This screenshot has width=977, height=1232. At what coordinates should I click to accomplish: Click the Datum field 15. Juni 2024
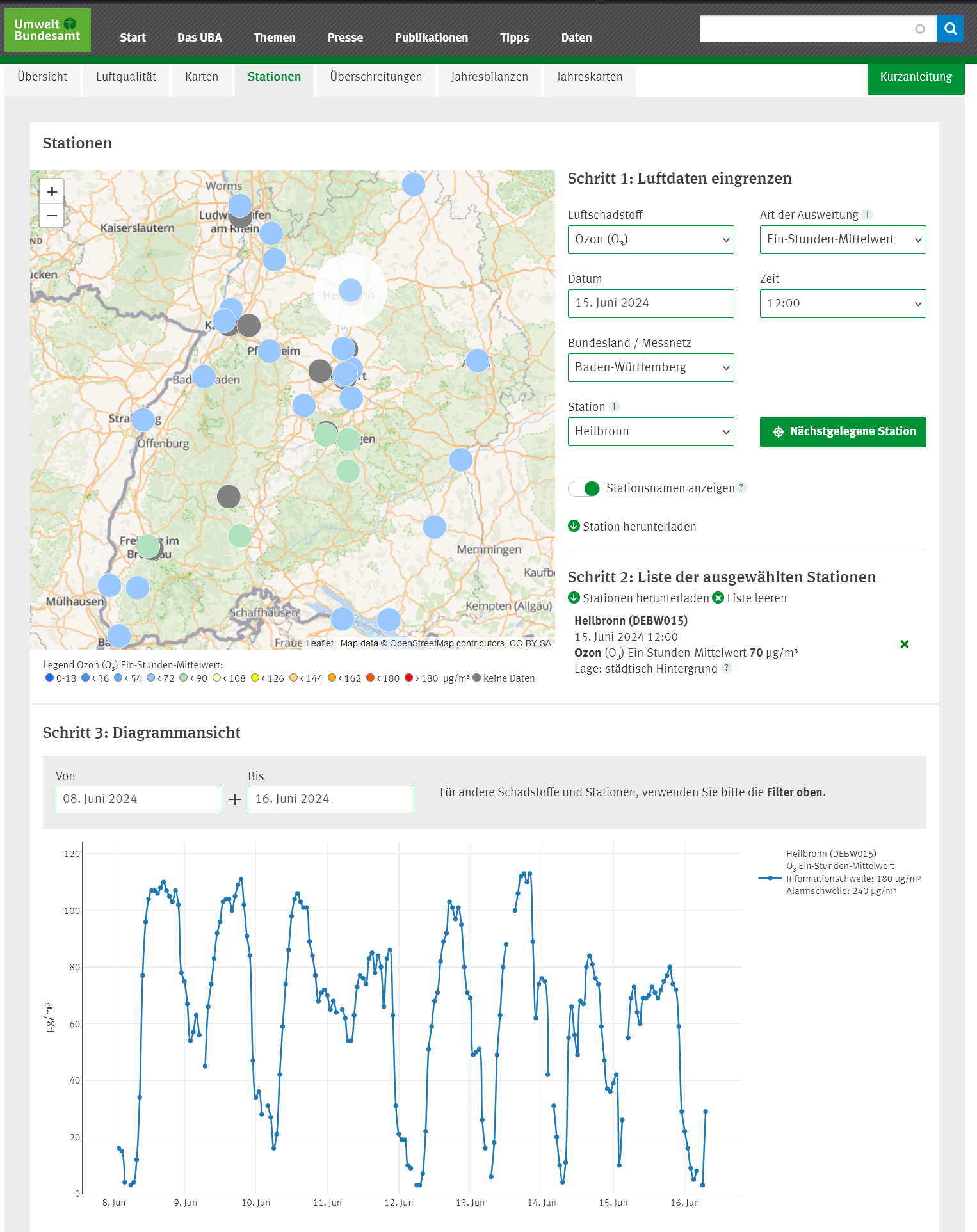(650, 303)
